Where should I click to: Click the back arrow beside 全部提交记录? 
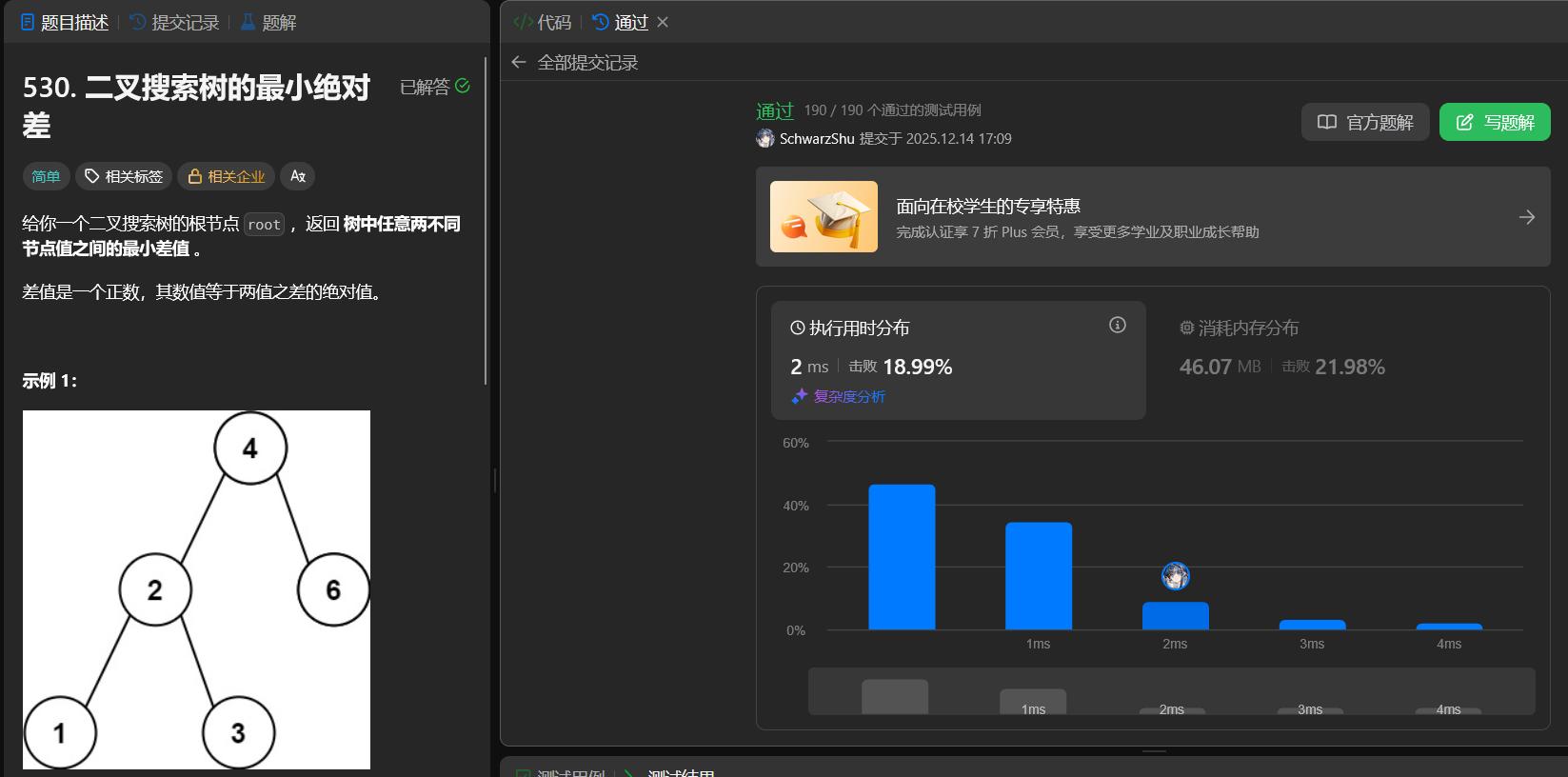pos(519,63)
